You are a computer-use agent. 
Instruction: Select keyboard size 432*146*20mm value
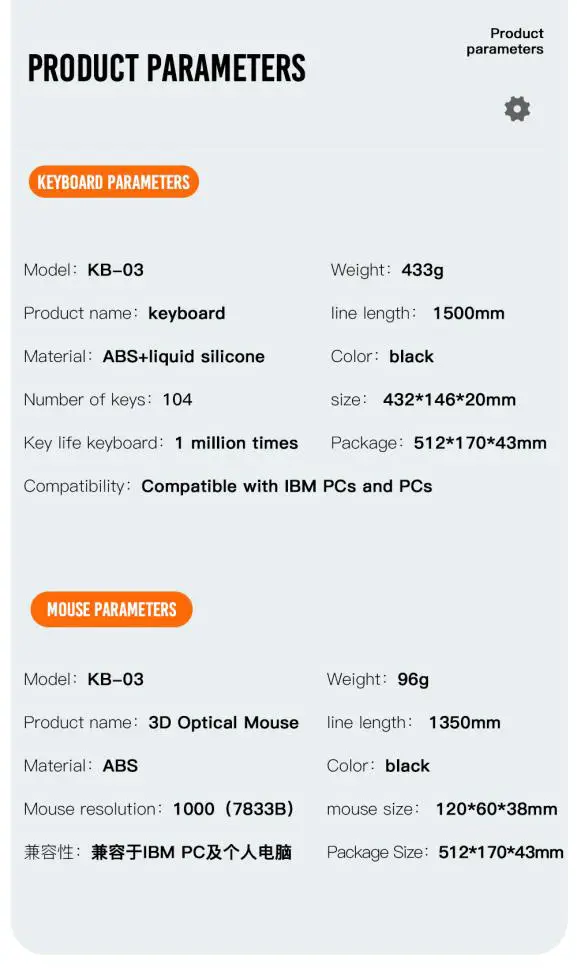pyautogui.click(x=449, y=400)
